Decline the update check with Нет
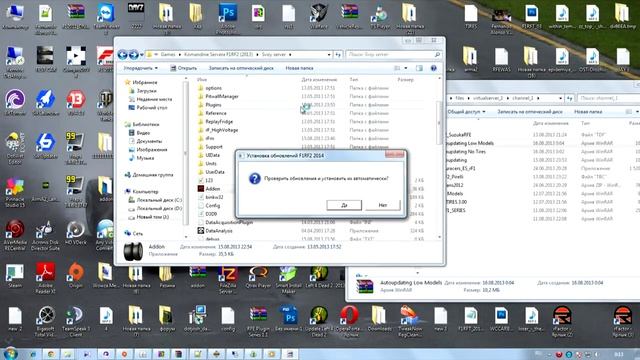 (382, 205)
